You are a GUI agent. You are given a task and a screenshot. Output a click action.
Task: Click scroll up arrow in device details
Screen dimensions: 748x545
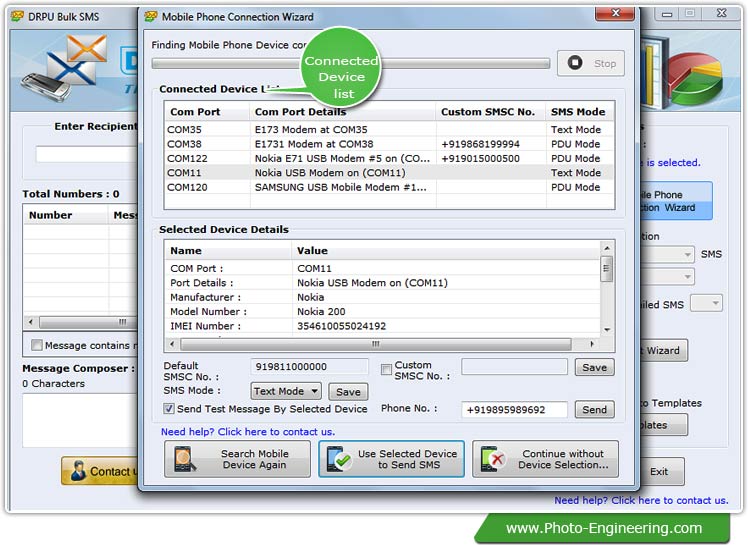(x=607, y=248)
